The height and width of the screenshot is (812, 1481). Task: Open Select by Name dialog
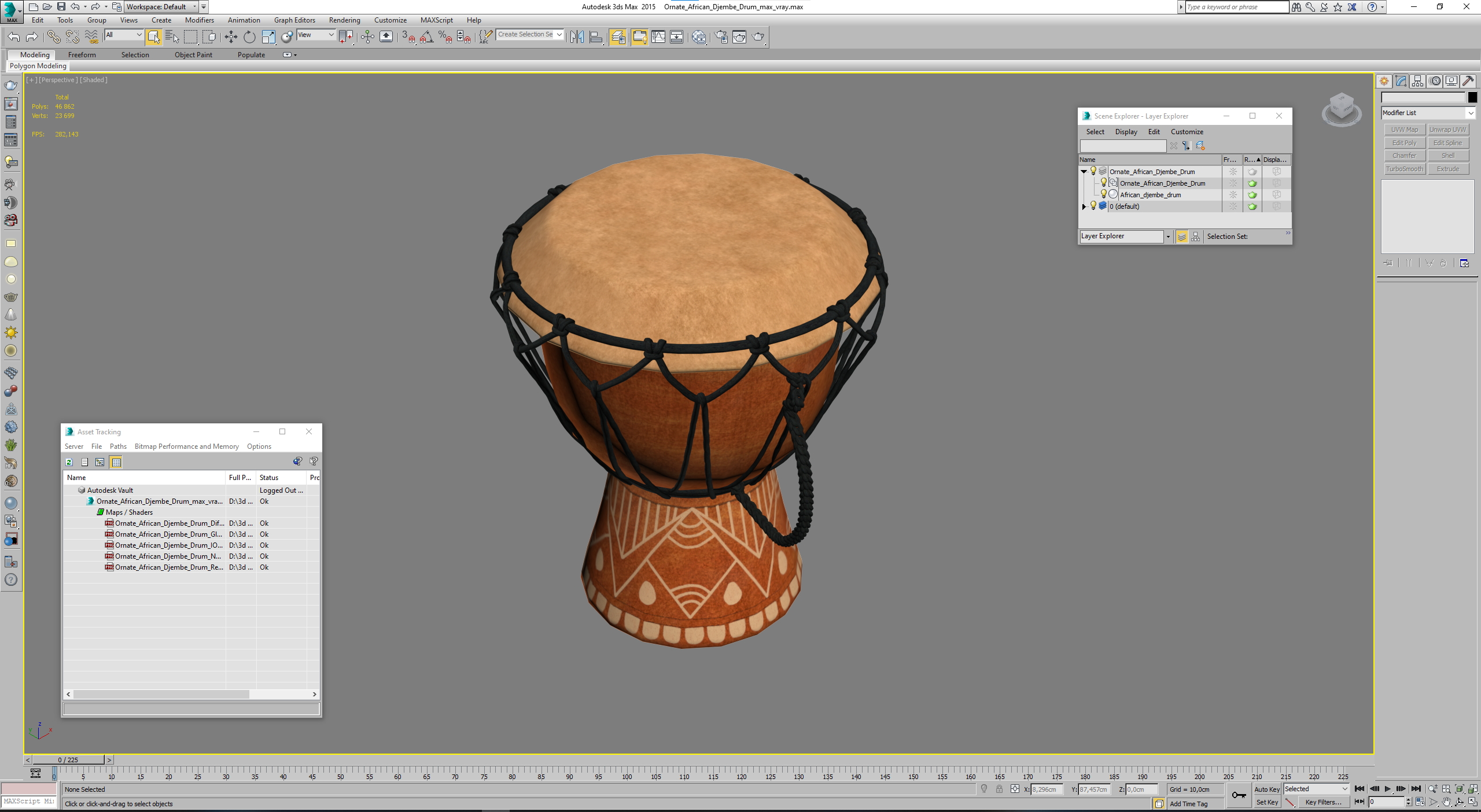tap(172, 37)
